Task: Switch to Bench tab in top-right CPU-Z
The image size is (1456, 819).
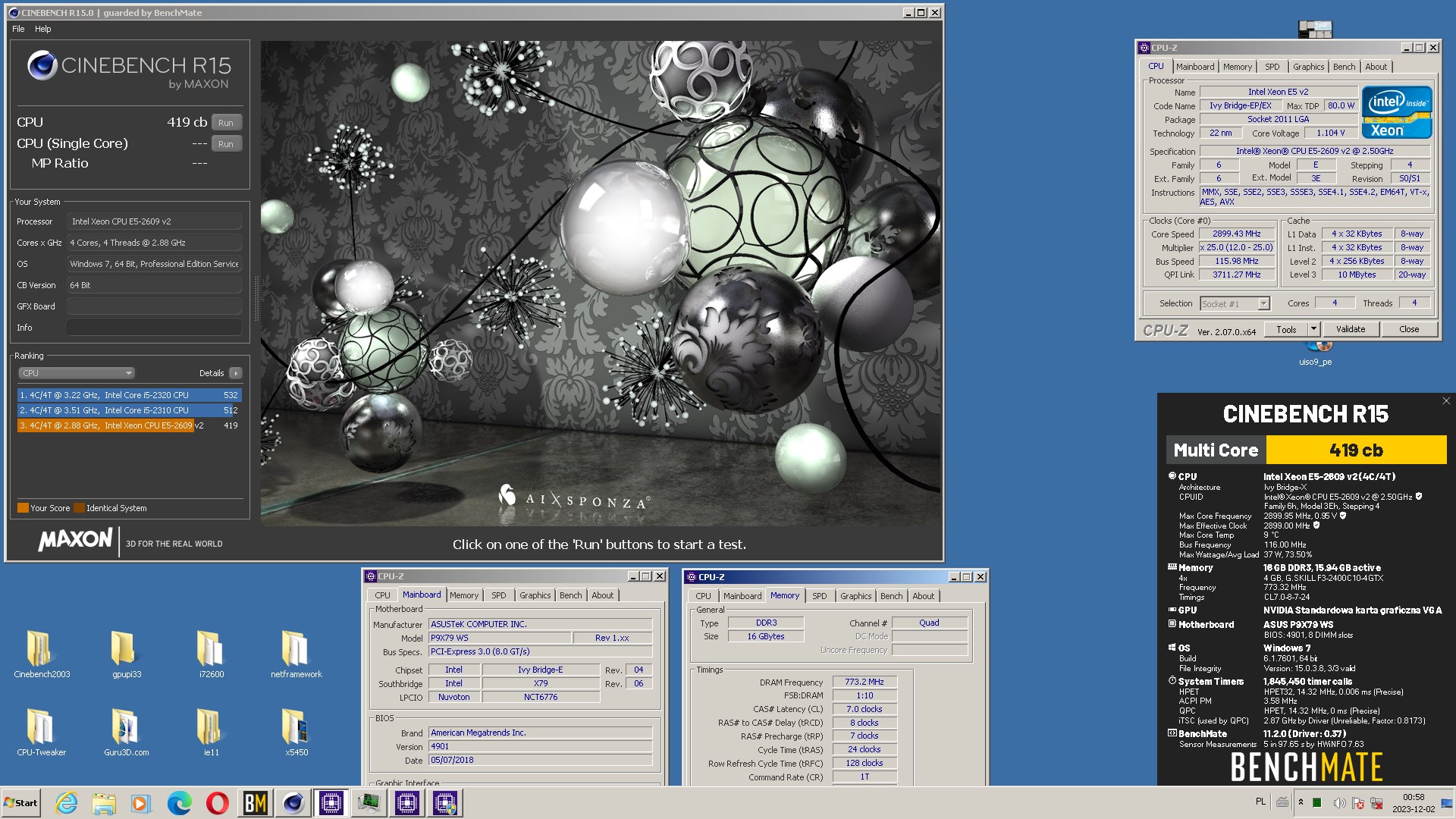Action: point(1344,67)
